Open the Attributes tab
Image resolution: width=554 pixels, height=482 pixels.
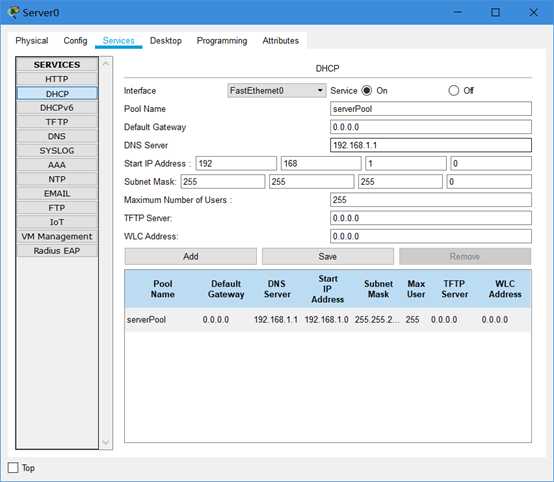pos(281,41)
